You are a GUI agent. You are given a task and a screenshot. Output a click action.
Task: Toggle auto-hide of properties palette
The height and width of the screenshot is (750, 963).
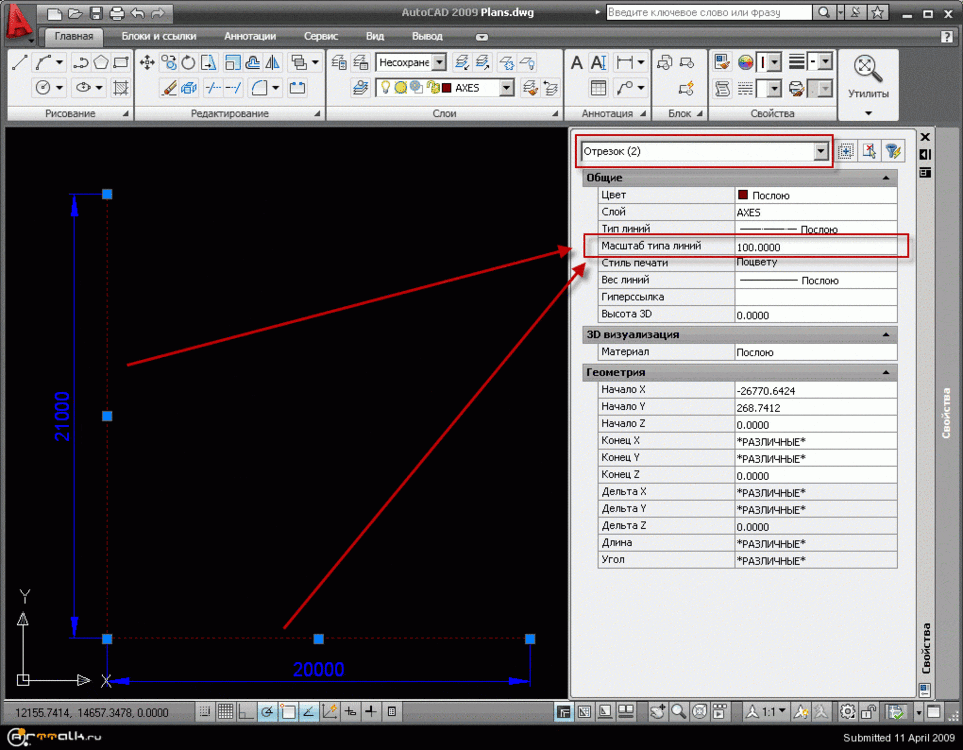(925, 155)
